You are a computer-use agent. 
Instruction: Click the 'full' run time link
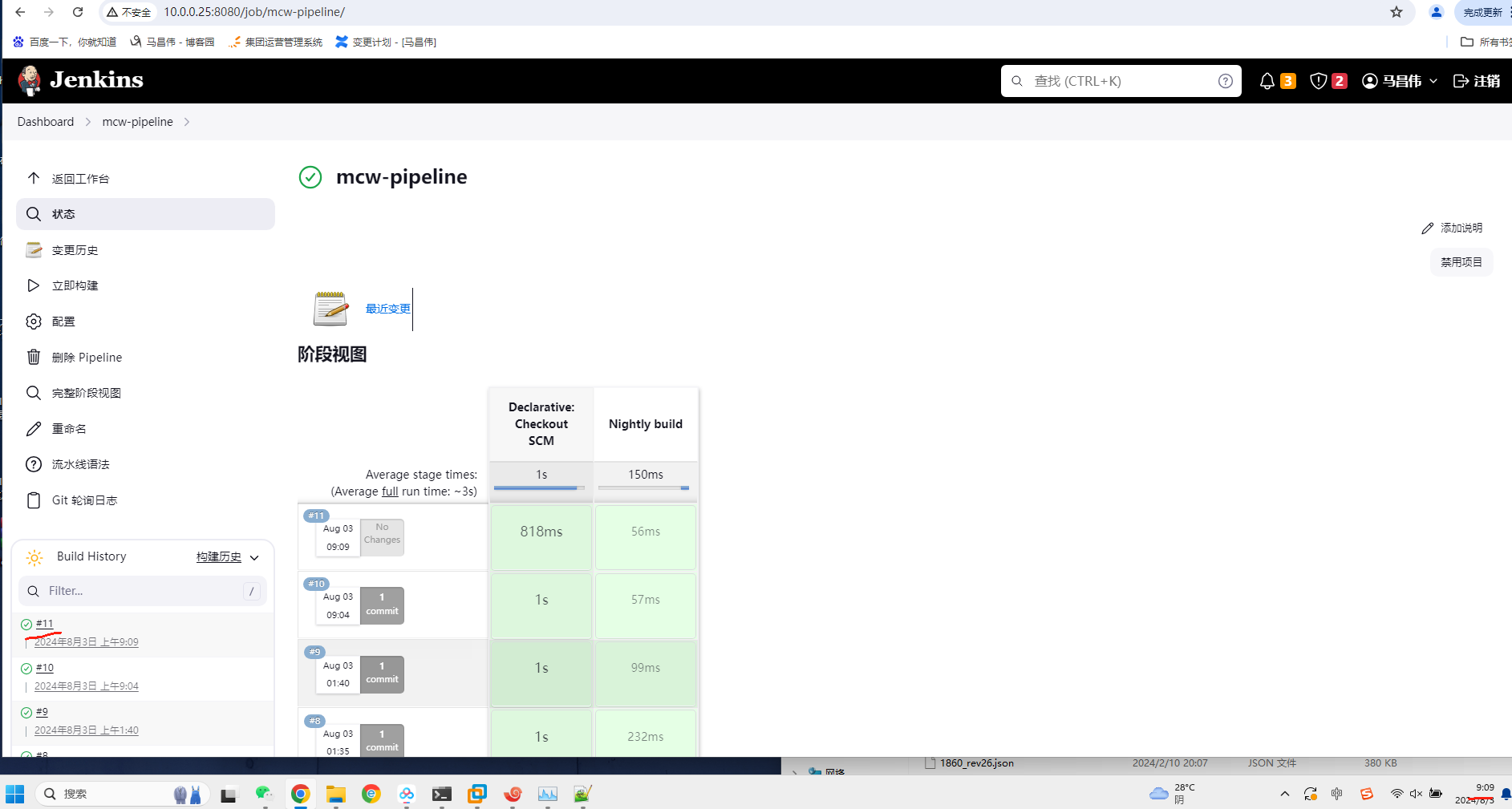(390, 491)
